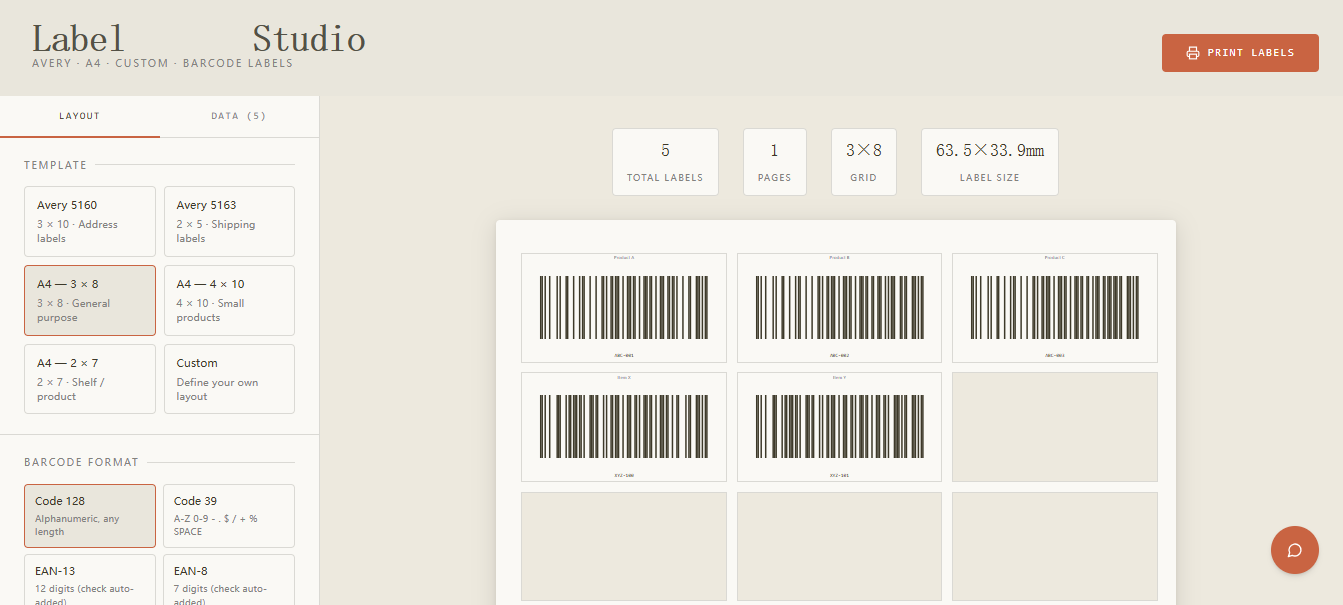
Task: Select the A4 — 3 × 8 template
Action: click(x=90, y=300)
